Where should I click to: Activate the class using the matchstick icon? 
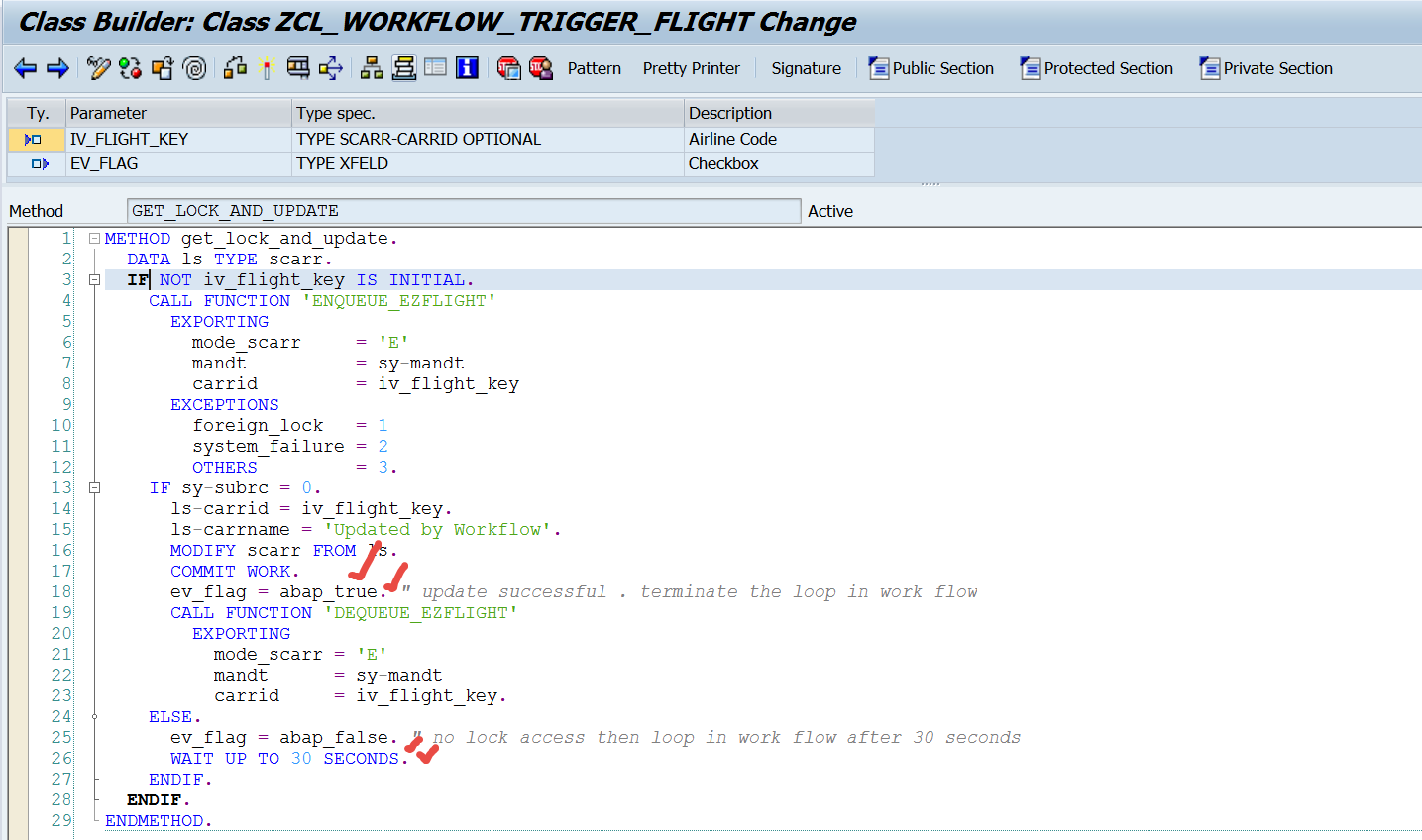coord(266,68)
